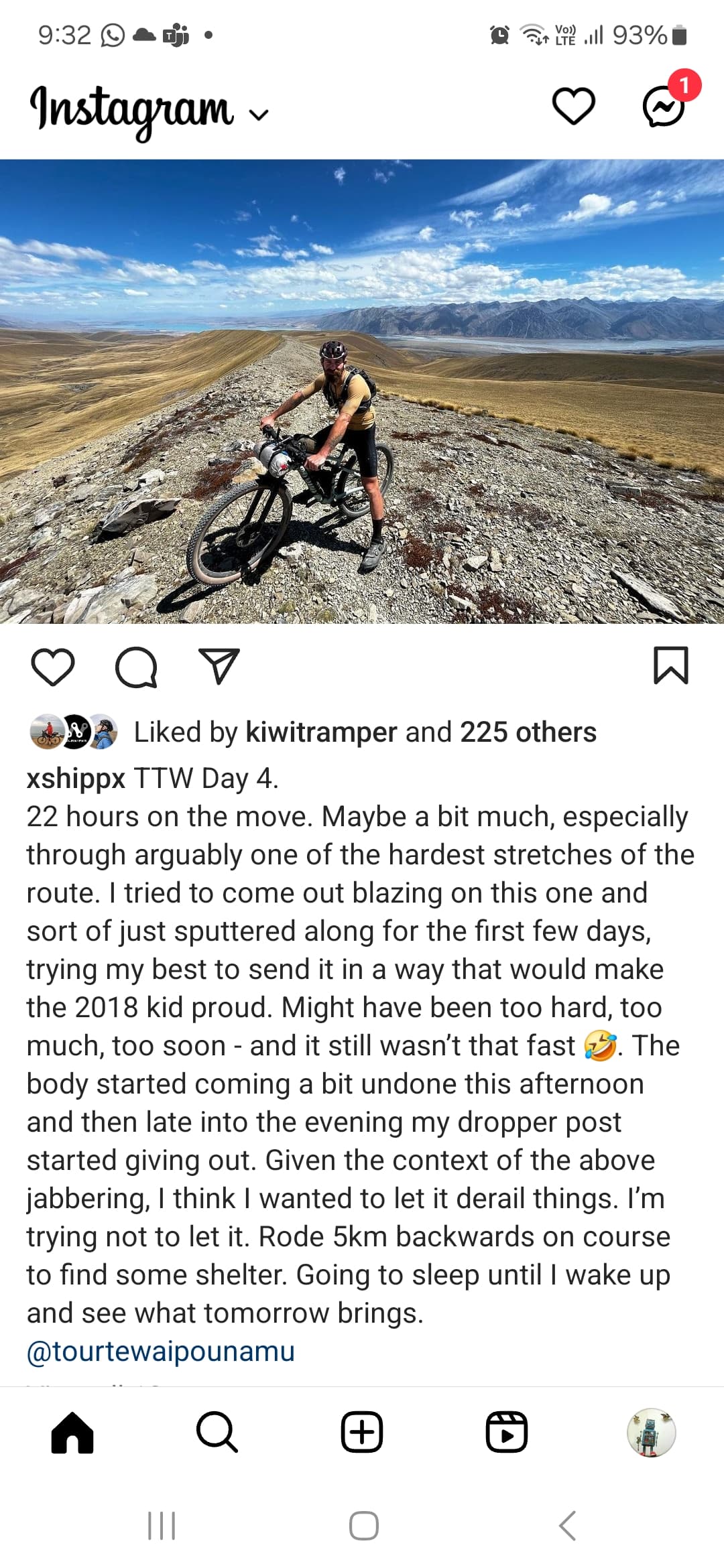Open comments on the post
The width and height of the screenshot is (724, 1568).
(136, 667)
